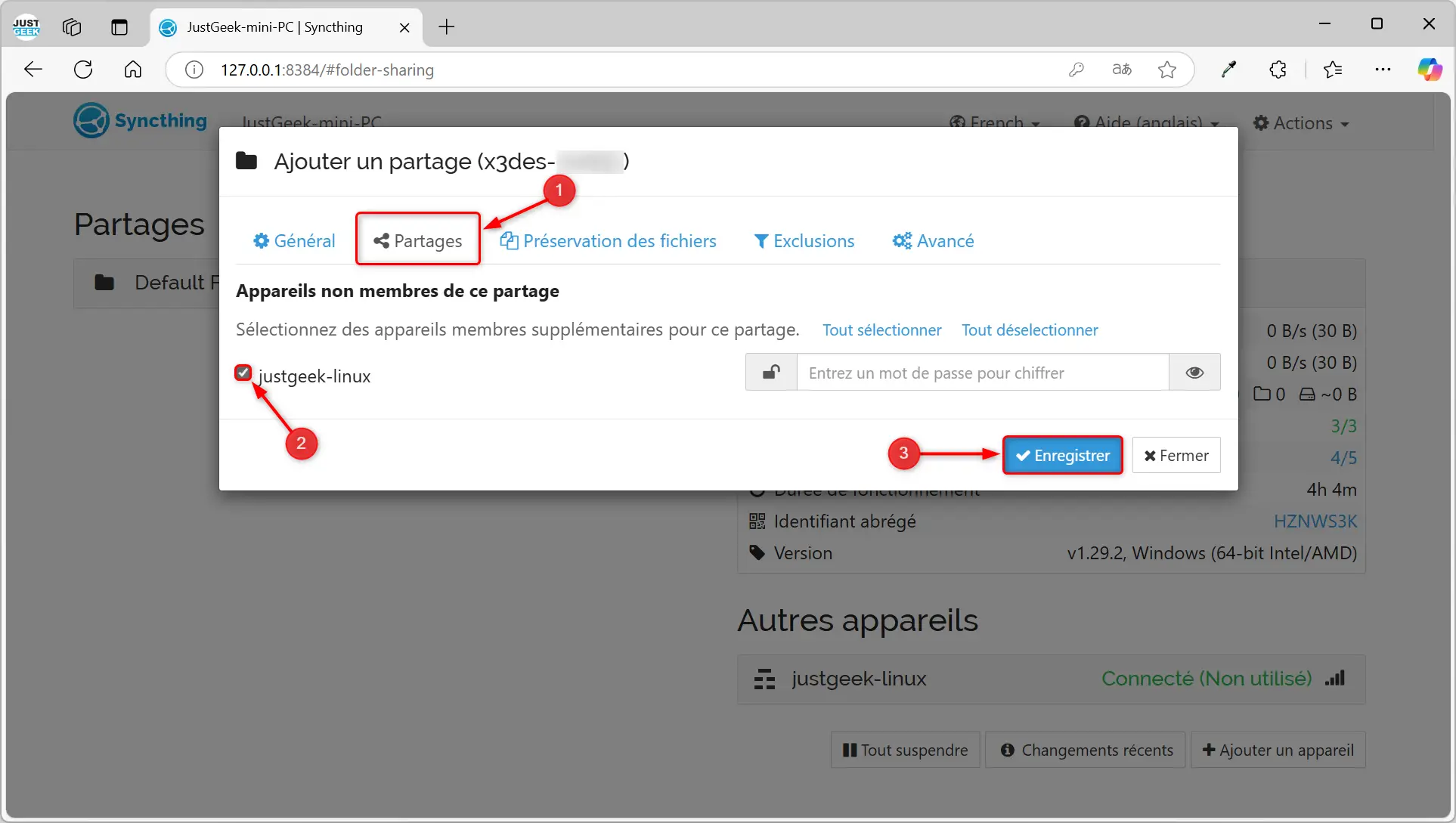Open the favorites list icon
This screenshot has width=1456, height=823.
pyautogui.click(x=1333, y=70)
